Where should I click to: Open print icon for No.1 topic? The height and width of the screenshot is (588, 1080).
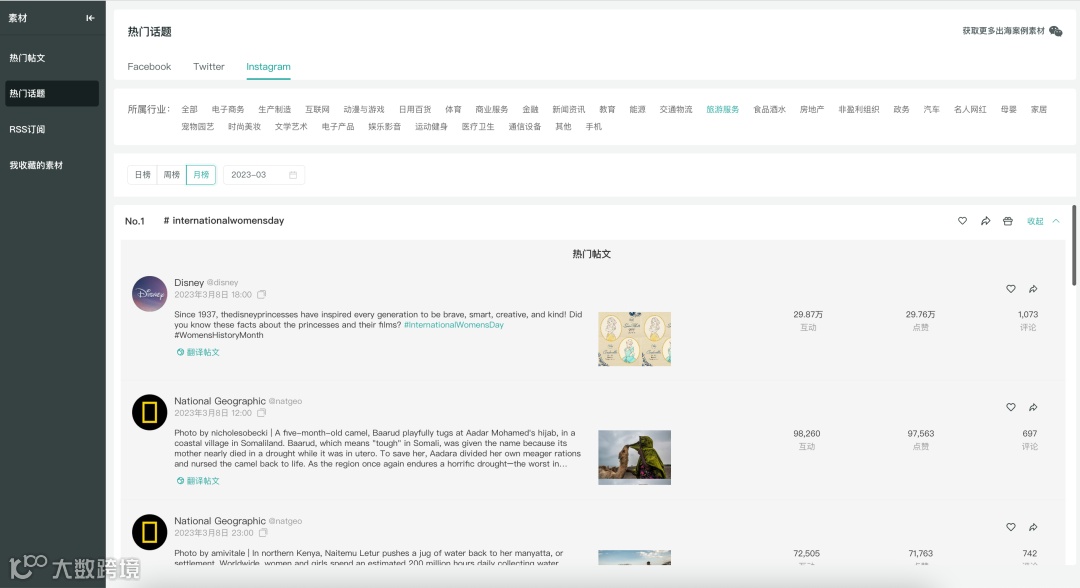[1008, 221]
